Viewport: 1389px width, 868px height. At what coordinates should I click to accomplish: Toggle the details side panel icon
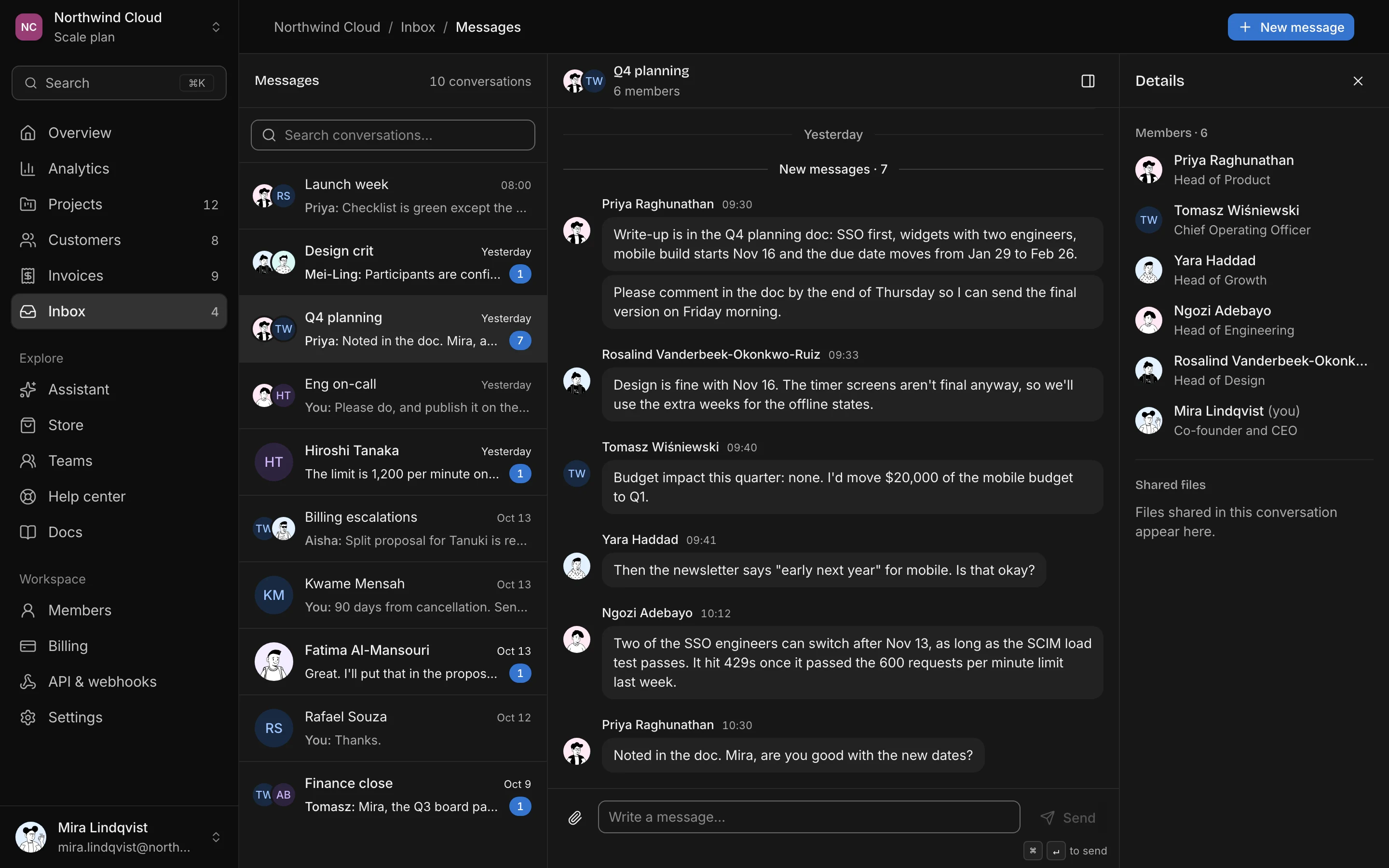click(x=1088, y=81)
